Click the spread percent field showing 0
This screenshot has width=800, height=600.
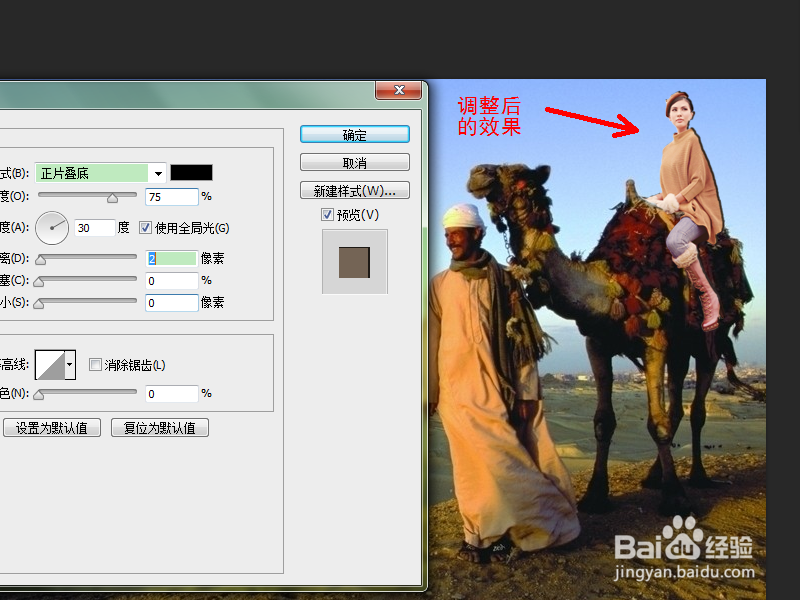[x=172, y=281]
